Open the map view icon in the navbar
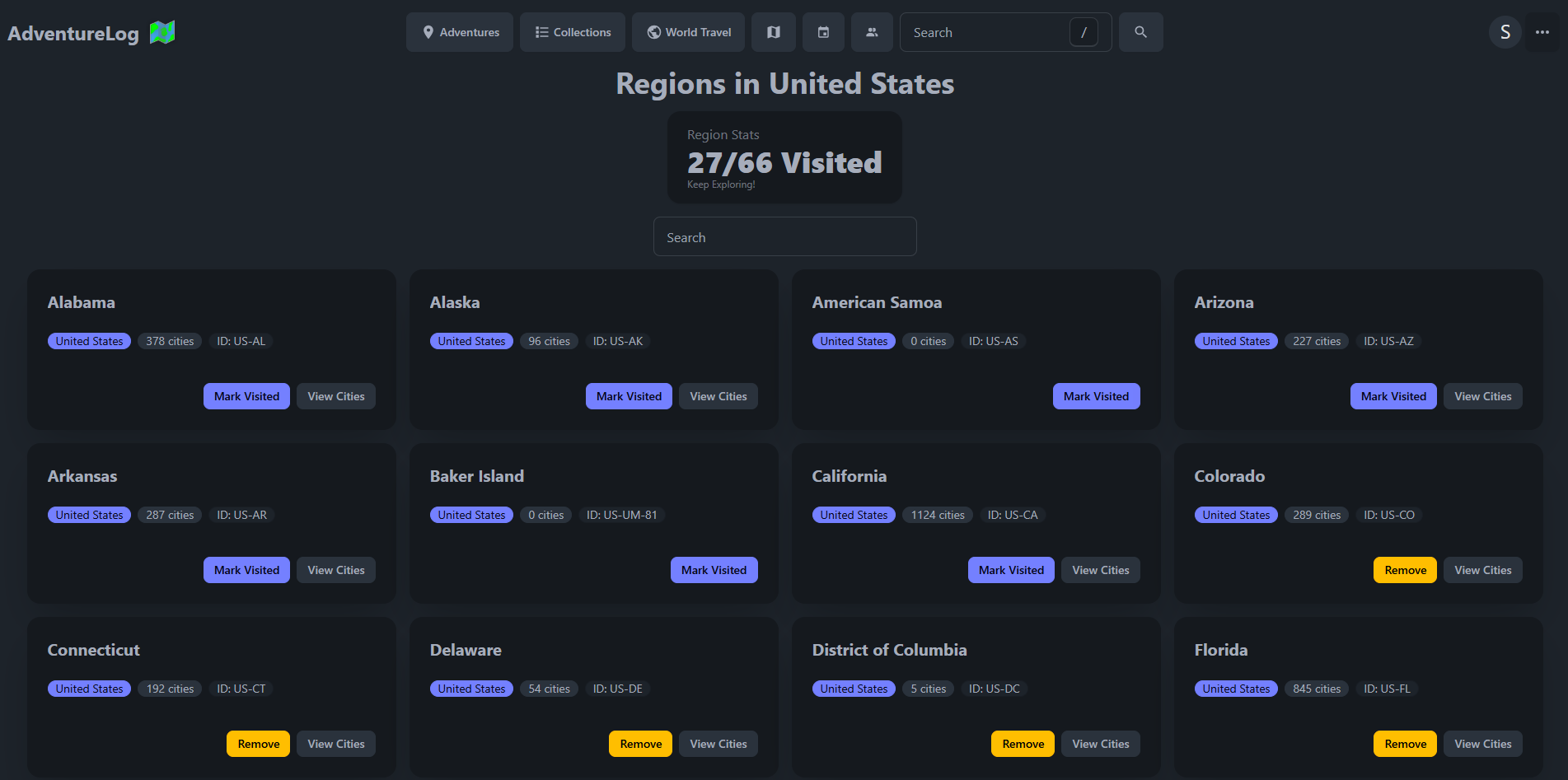The width and height of the screenshot is (1568, 780). (773, 32)
